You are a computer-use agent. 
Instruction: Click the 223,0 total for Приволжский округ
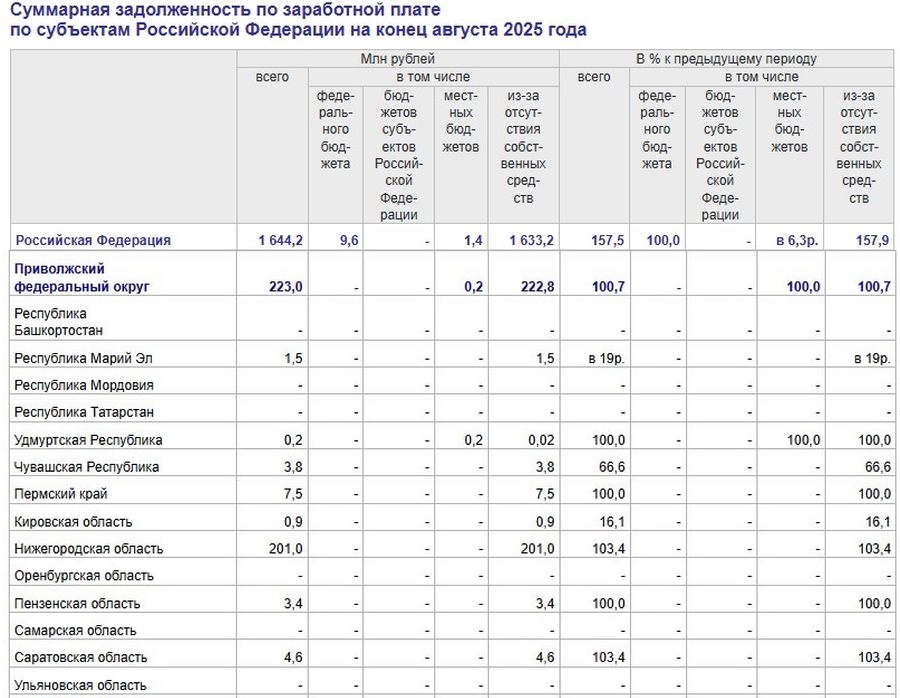coord(286,287)
